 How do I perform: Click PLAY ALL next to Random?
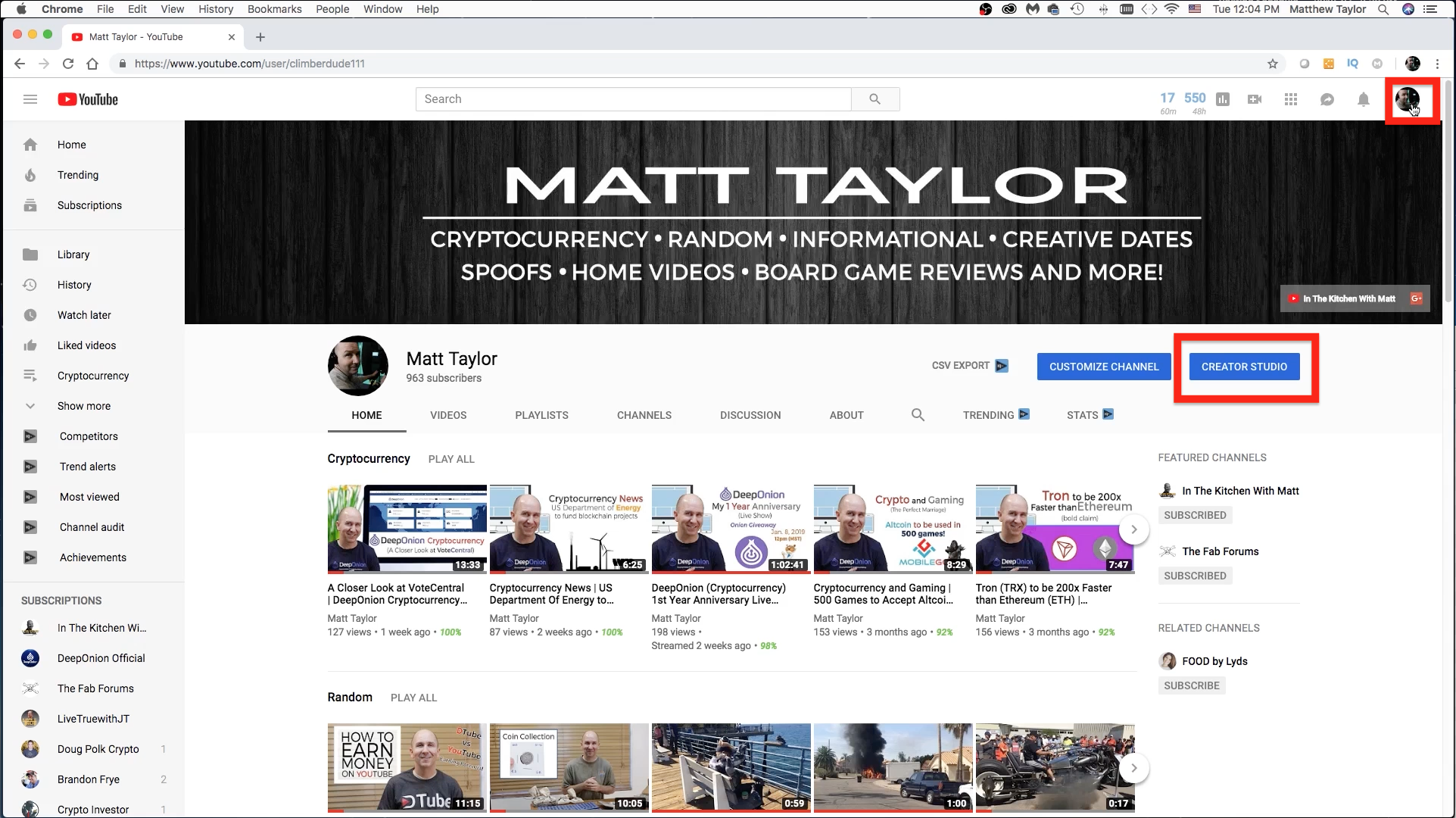tap(413, 698)
